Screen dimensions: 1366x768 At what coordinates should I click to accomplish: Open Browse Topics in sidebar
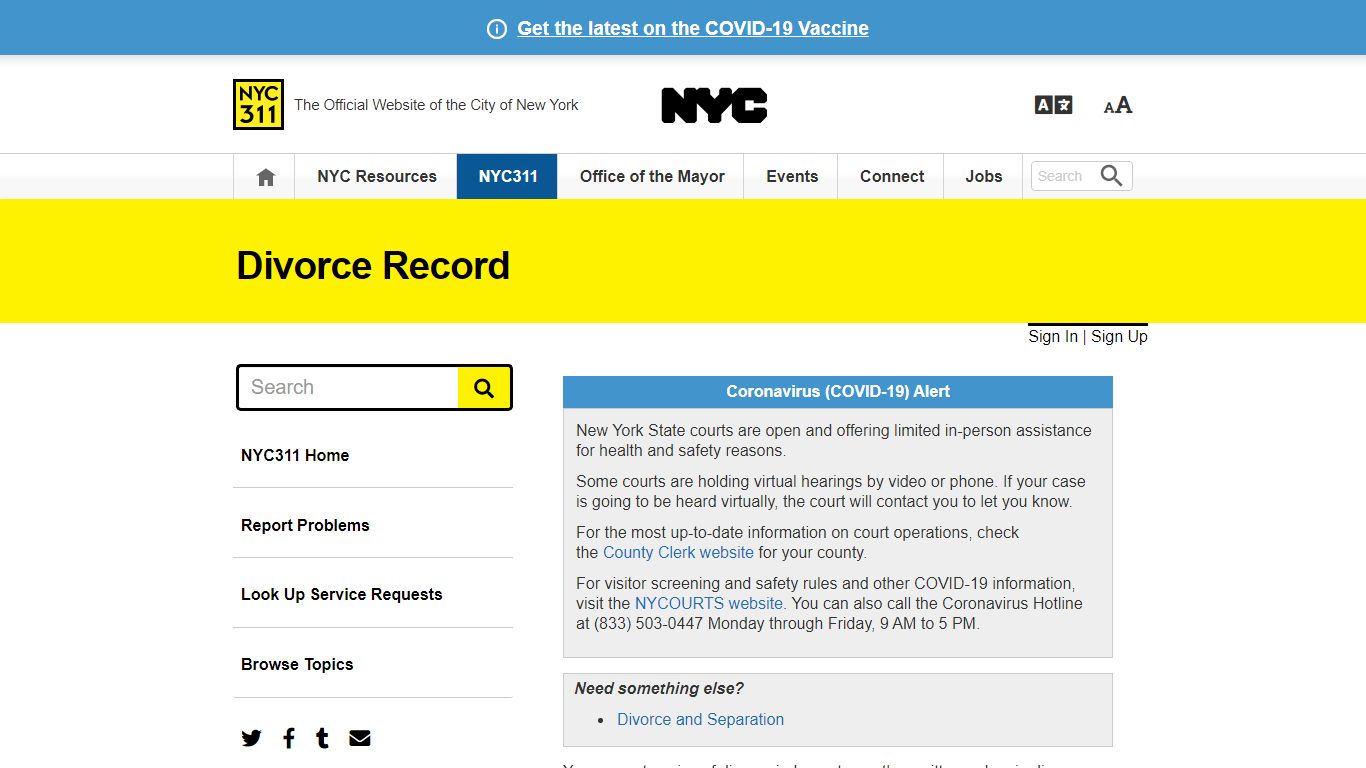297,664
